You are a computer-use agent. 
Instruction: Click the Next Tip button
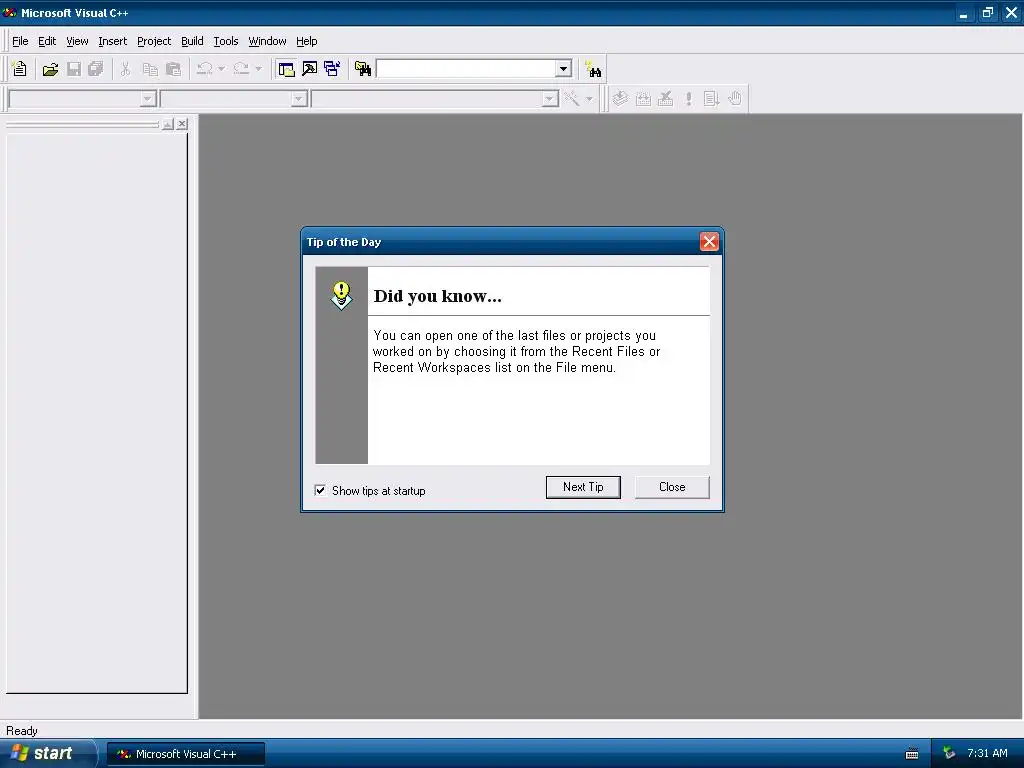pyautogui.click(x=583, y=487)
